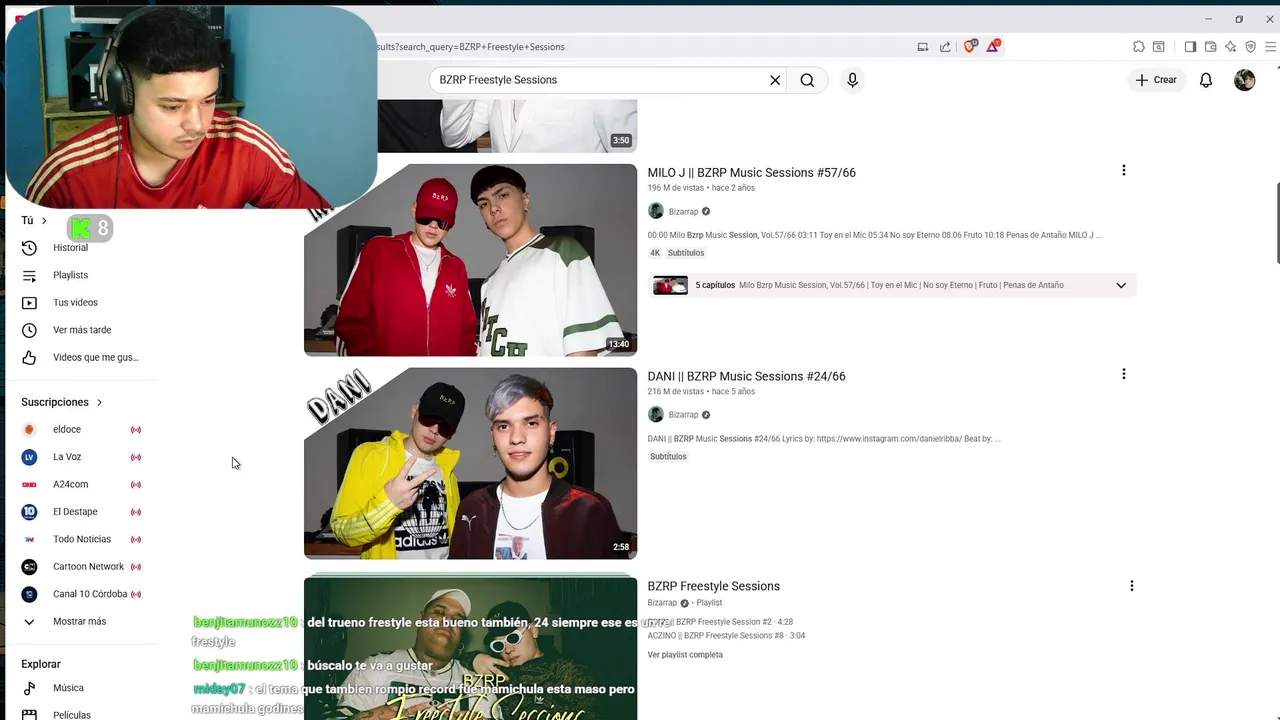
Task: Open MILO J BZRP Music Sessions #57/66 title
Action: tap(751, 173)
